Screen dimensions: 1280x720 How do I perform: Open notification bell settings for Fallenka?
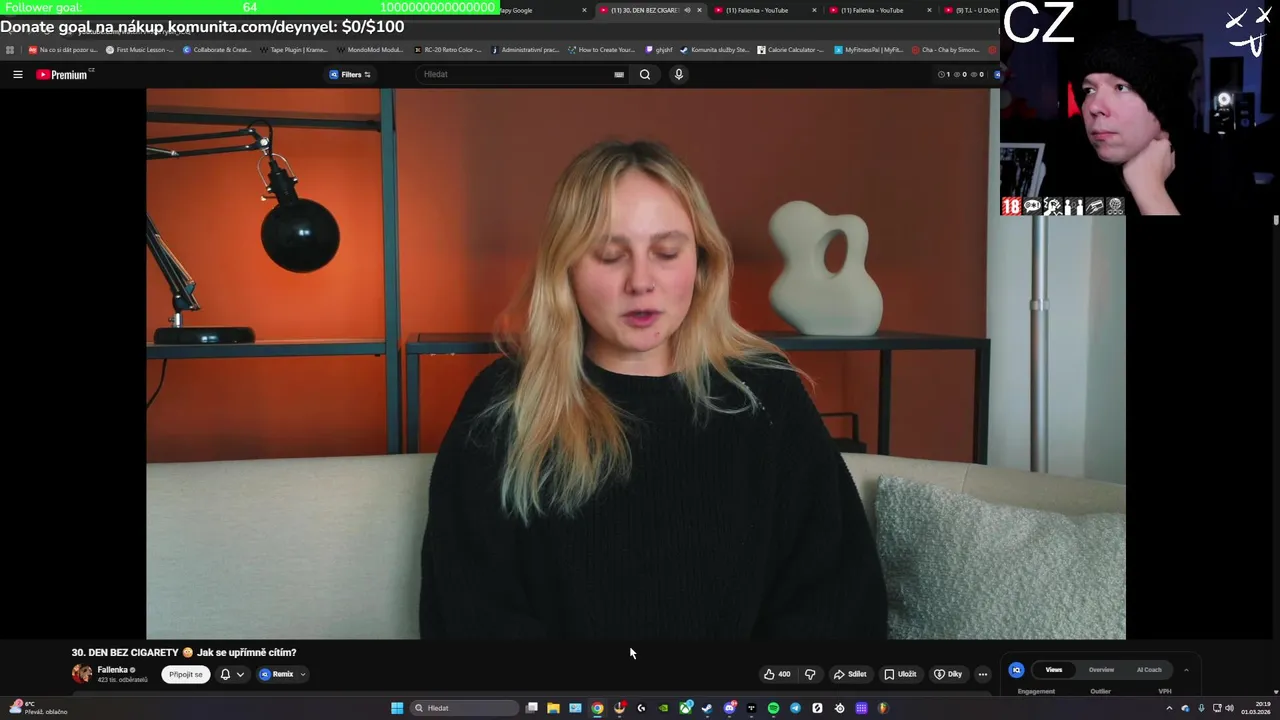225,674
